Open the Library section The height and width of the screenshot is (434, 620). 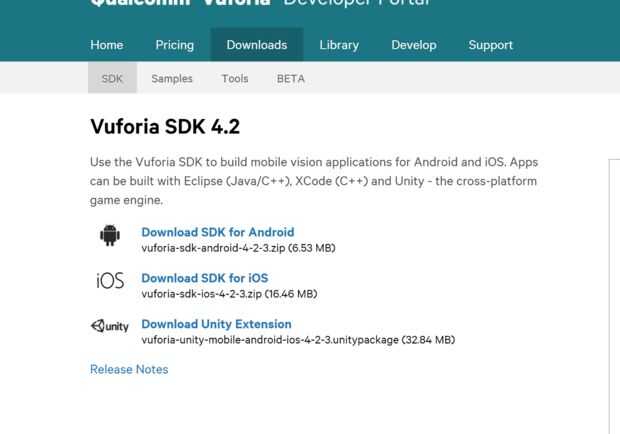[x=339, y=45]
